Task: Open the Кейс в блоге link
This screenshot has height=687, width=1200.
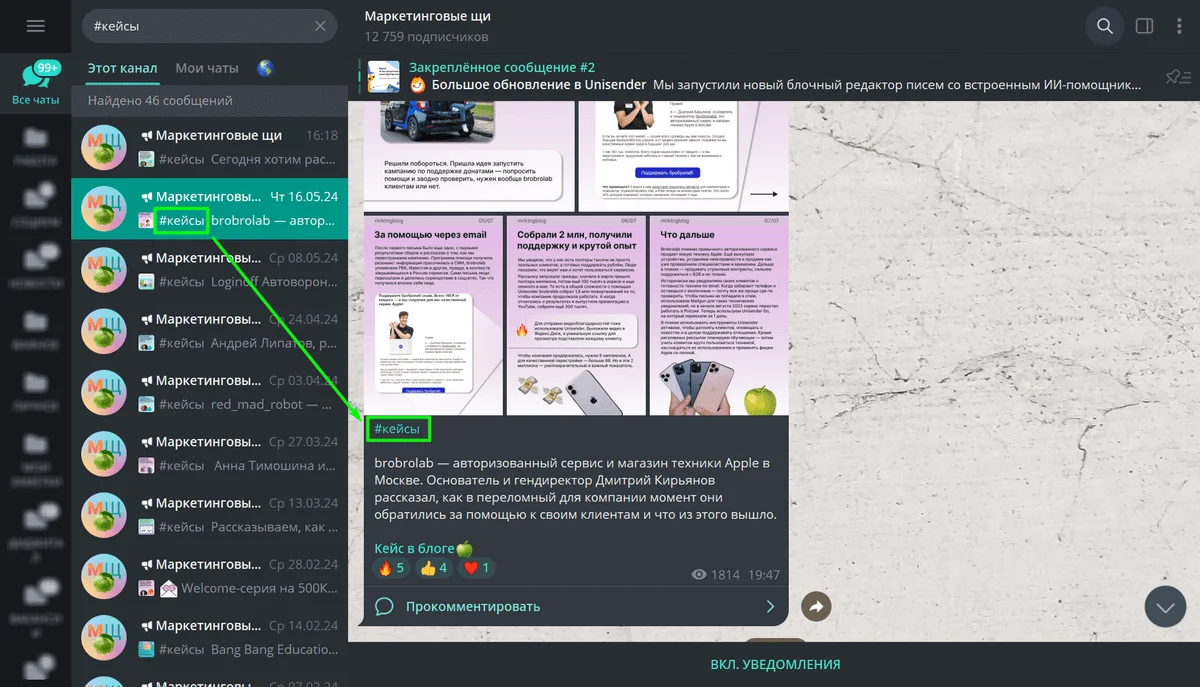Action: coord(415,548)
